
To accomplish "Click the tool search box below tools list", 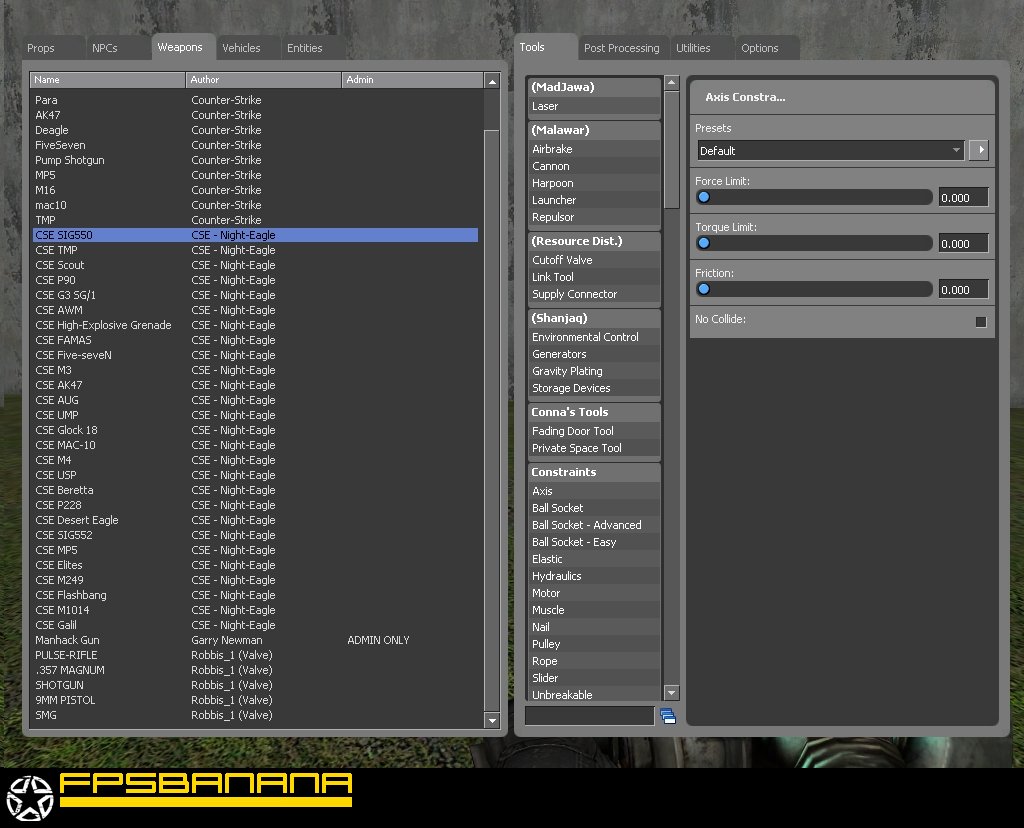I will point(589,716).
